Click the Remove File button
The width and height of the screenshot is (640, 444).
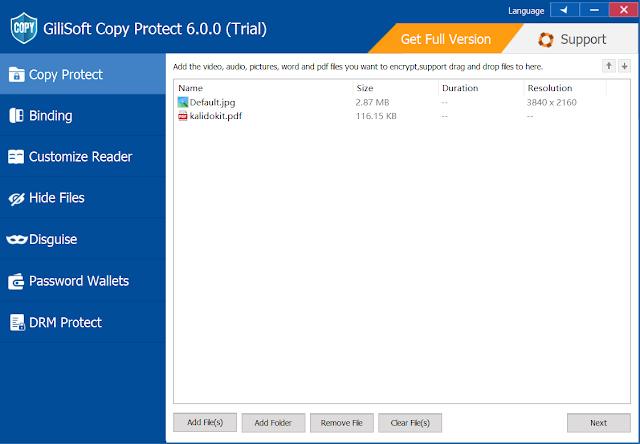point(342,423)
